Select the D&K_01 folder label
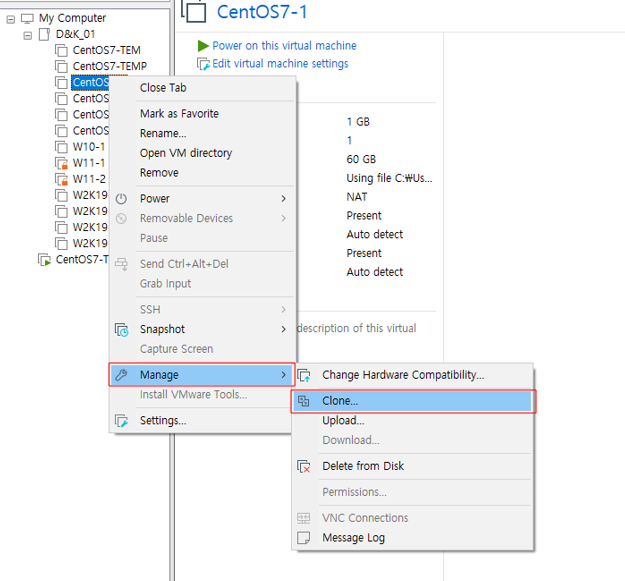 tap(75, 34)
